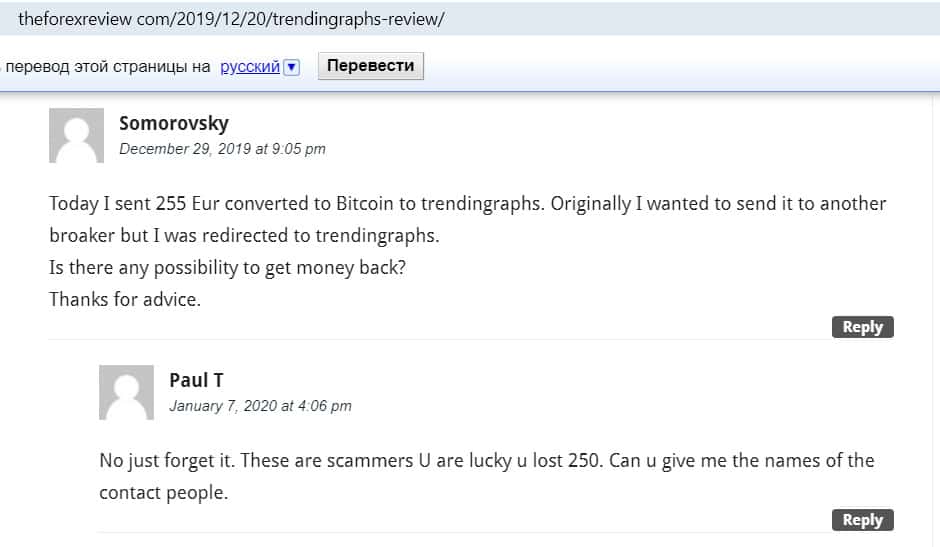Click the "Today I sent 255 Eur" line
This screenshot has width=940, height=547.
pyautogui.click(x=467, y=204)
